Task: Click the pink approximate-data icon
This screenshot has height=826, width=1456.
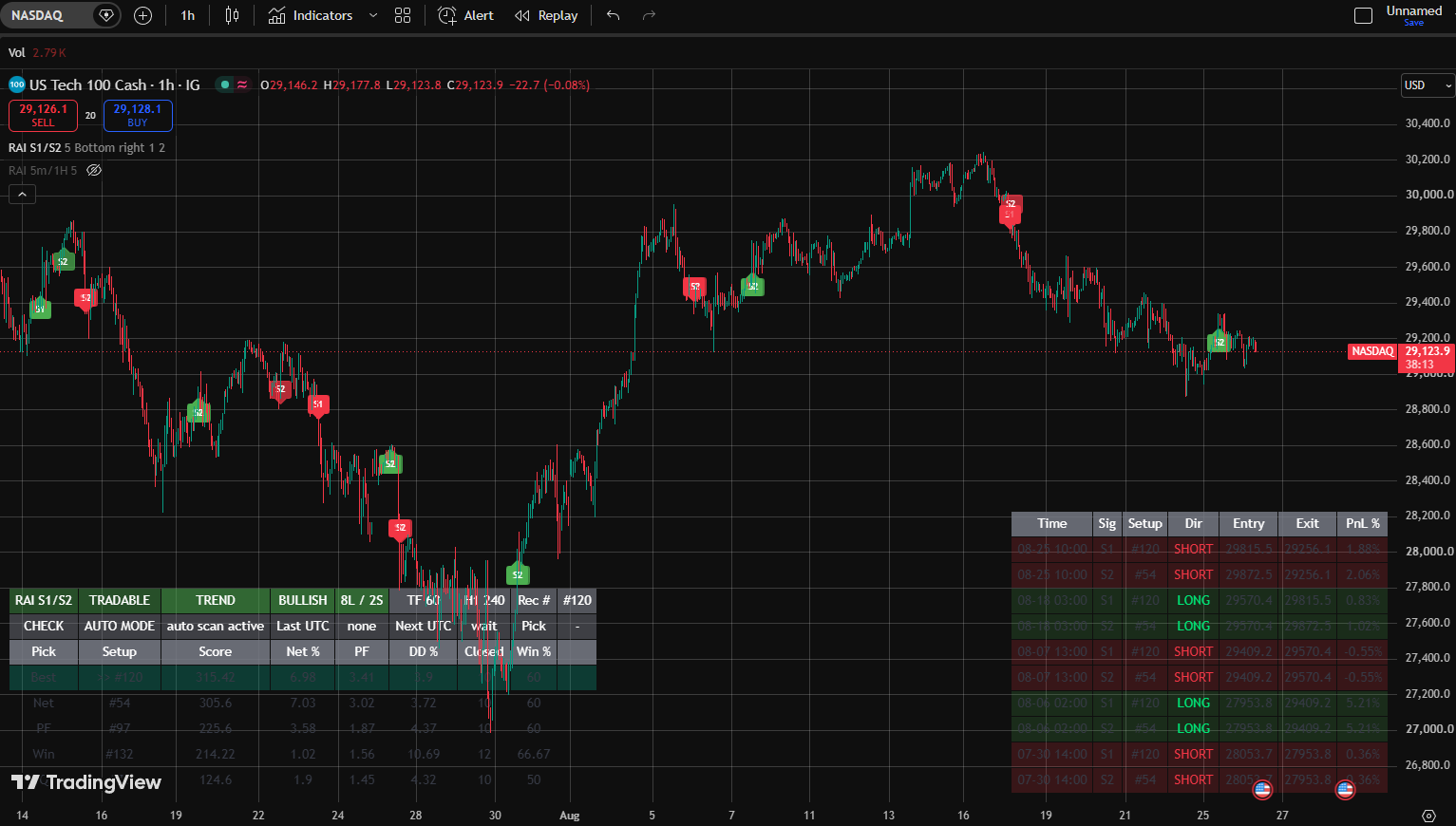Action: [x=242, y=84]
